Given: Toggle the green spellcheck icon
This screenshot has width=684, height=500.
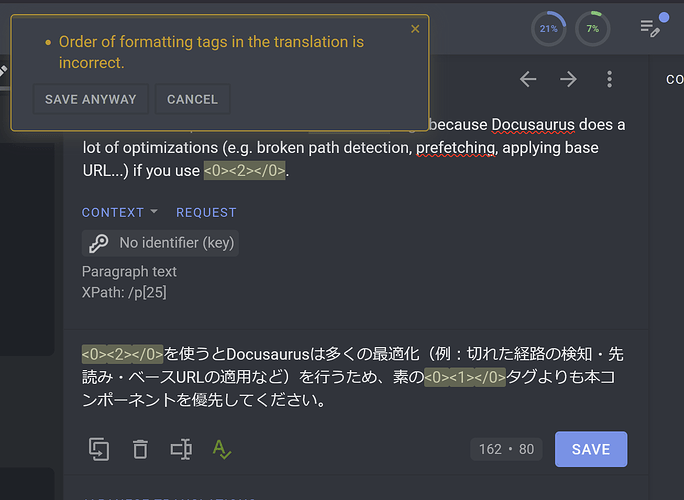Looking at the screenshot, I should click(x=222, y=449).
